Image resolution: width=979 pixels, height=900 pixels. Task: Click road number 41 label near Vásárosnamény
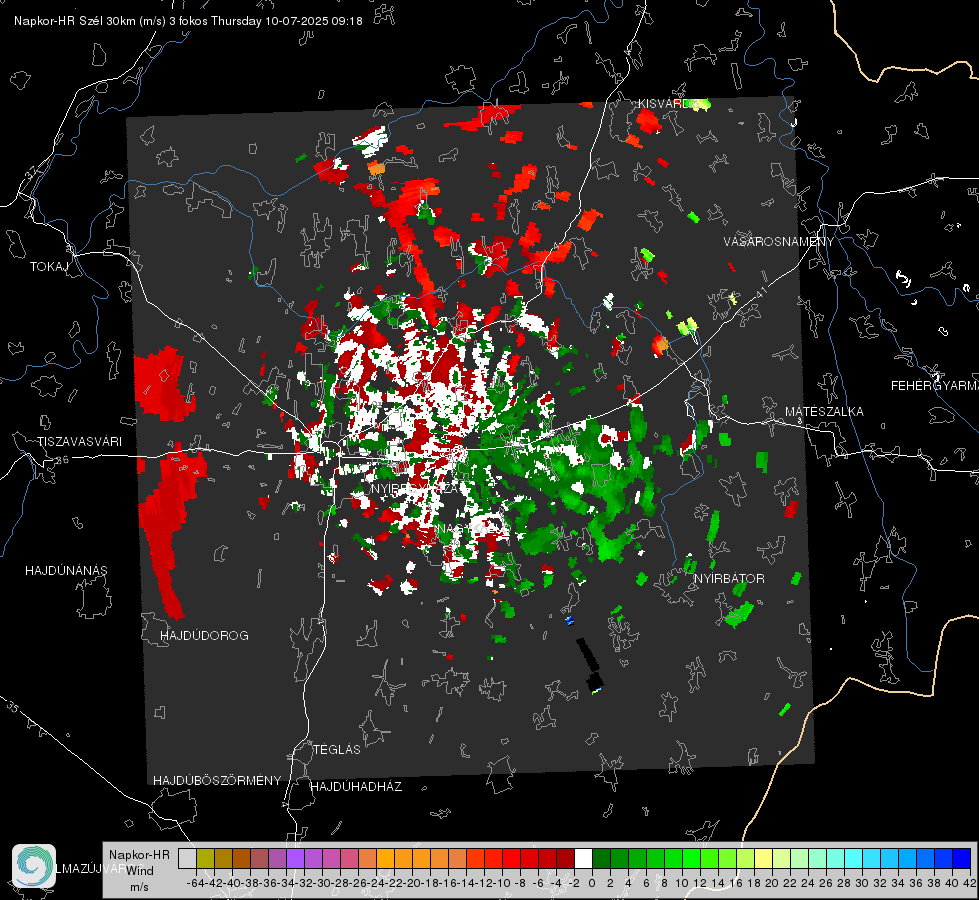(761, 292)
